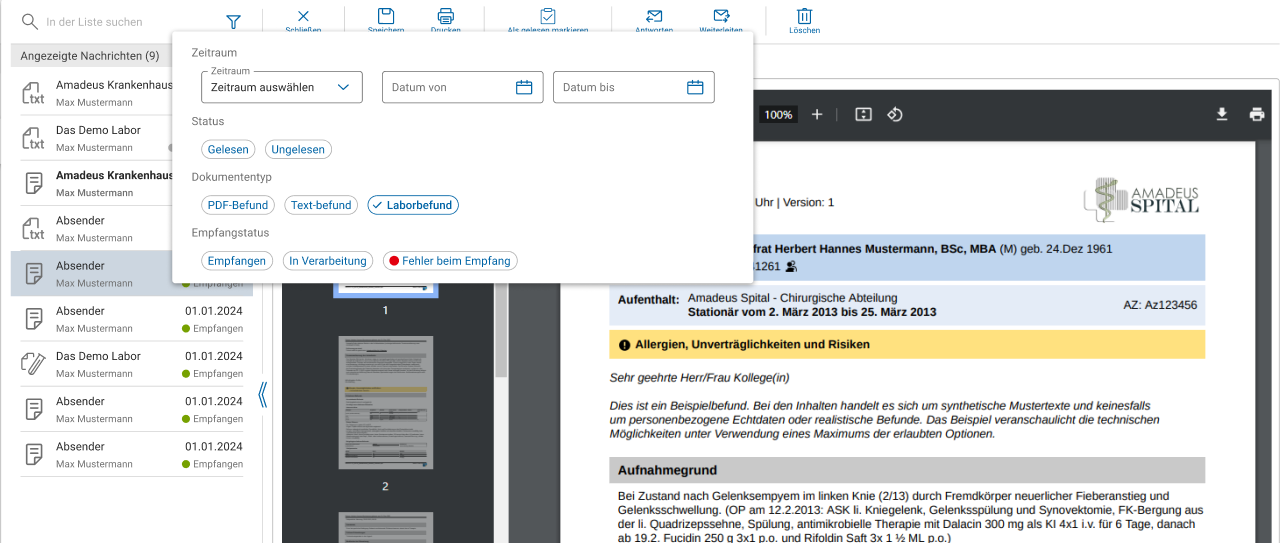Click the Weiterleiten forward icon
This screenshot has width=1281, height=543.
[721, 16]
